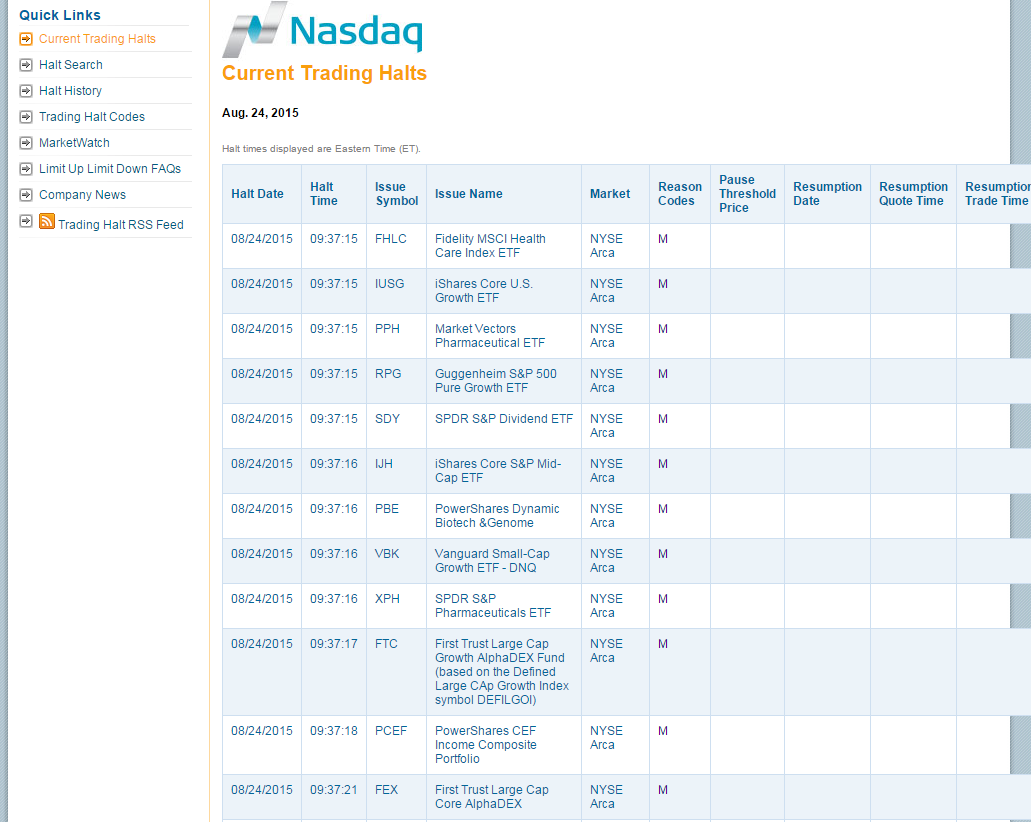Open the Trading Halt RSS Feed link
Image resolution: width=1031 pixels, height=822 pixels.
click(121, 225)
